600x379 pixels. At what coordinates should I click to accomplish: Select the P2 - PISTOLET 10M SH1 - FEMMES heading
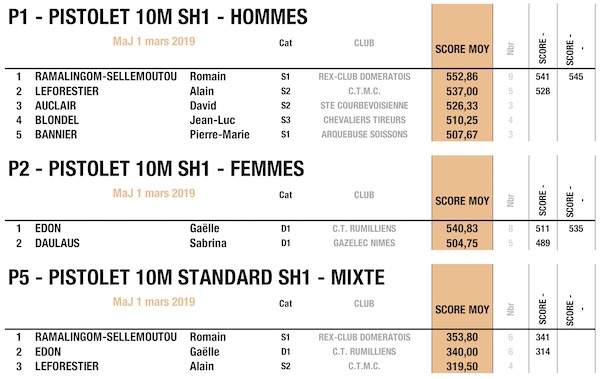point(156,169)
